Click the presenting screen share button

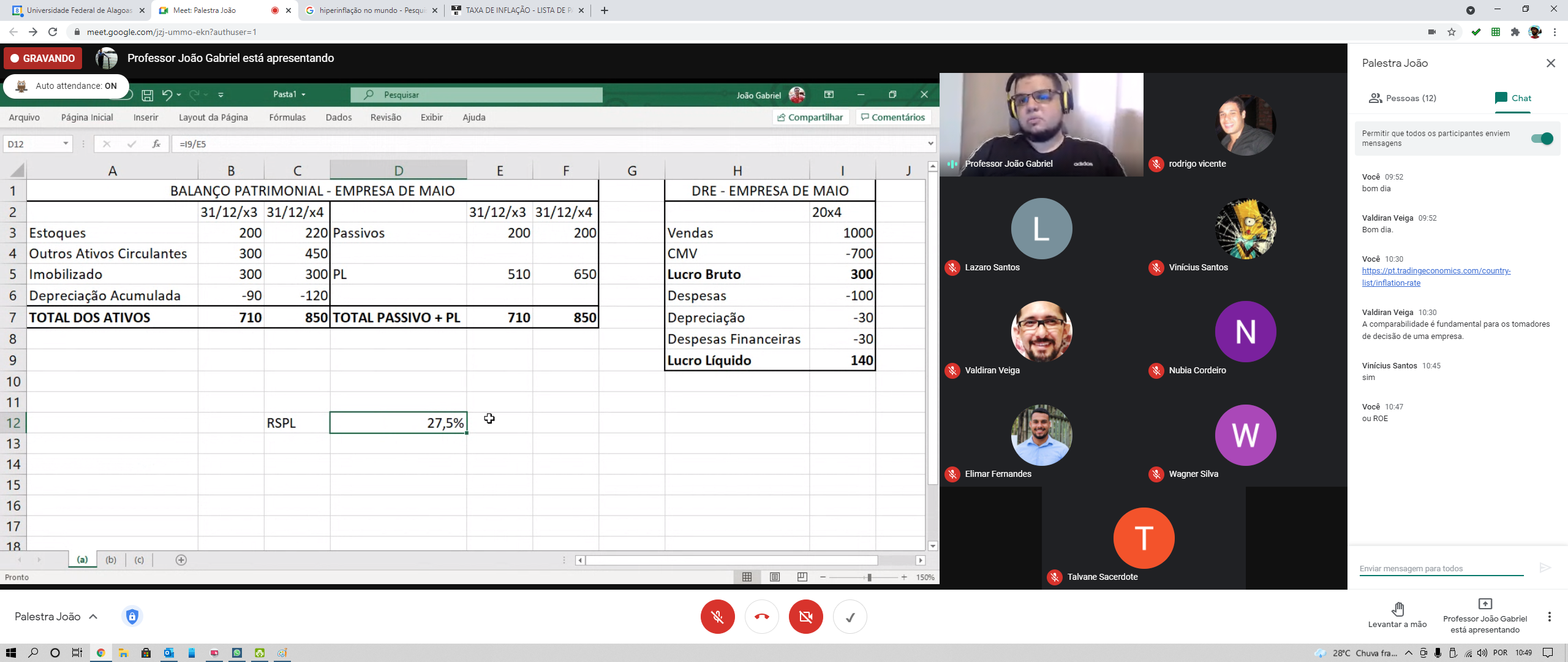point(1485,604)
